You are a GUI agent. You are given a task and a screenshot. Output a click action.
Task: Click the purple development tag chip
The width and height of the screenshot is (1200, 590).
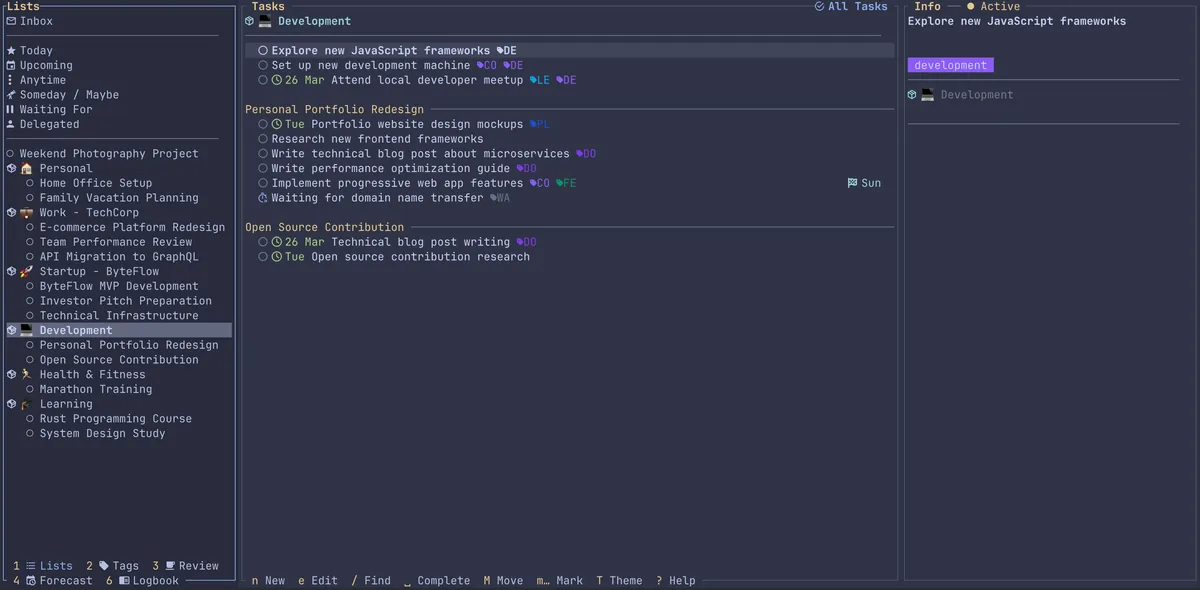951,65
